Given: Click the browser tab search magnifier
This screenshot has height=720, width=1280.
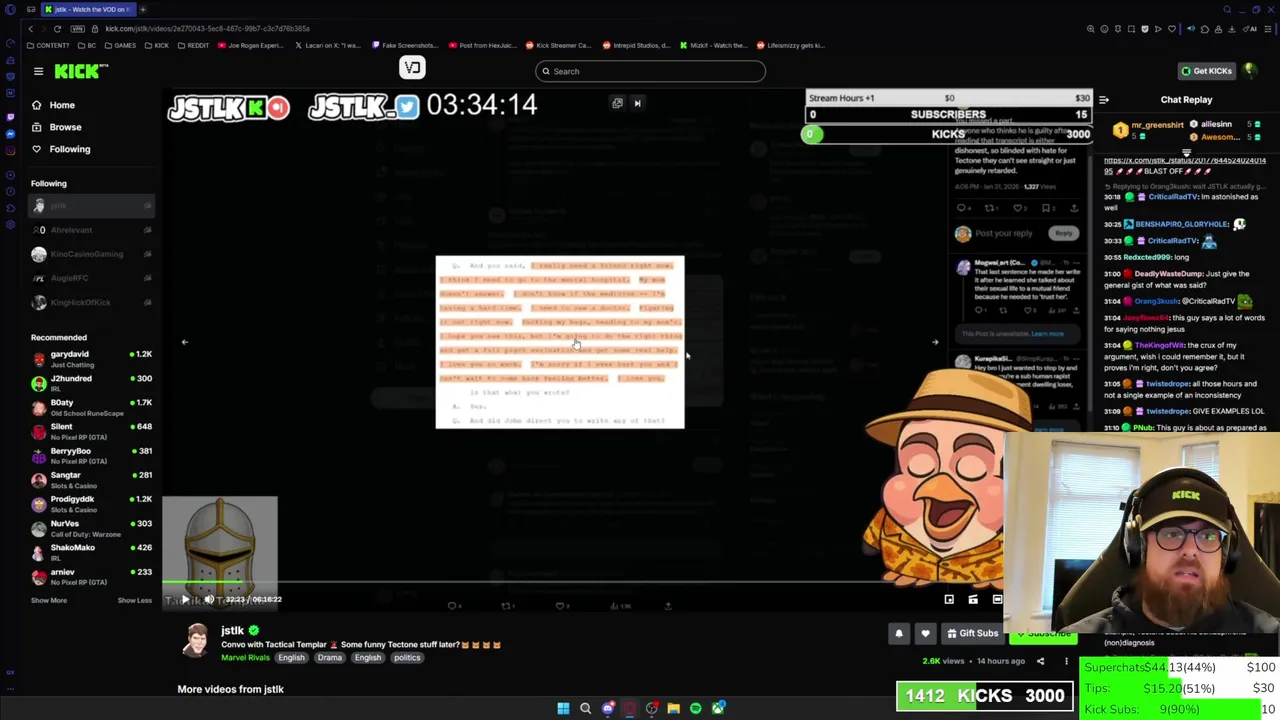Looking at the screenshot, I should point(1227,9).
